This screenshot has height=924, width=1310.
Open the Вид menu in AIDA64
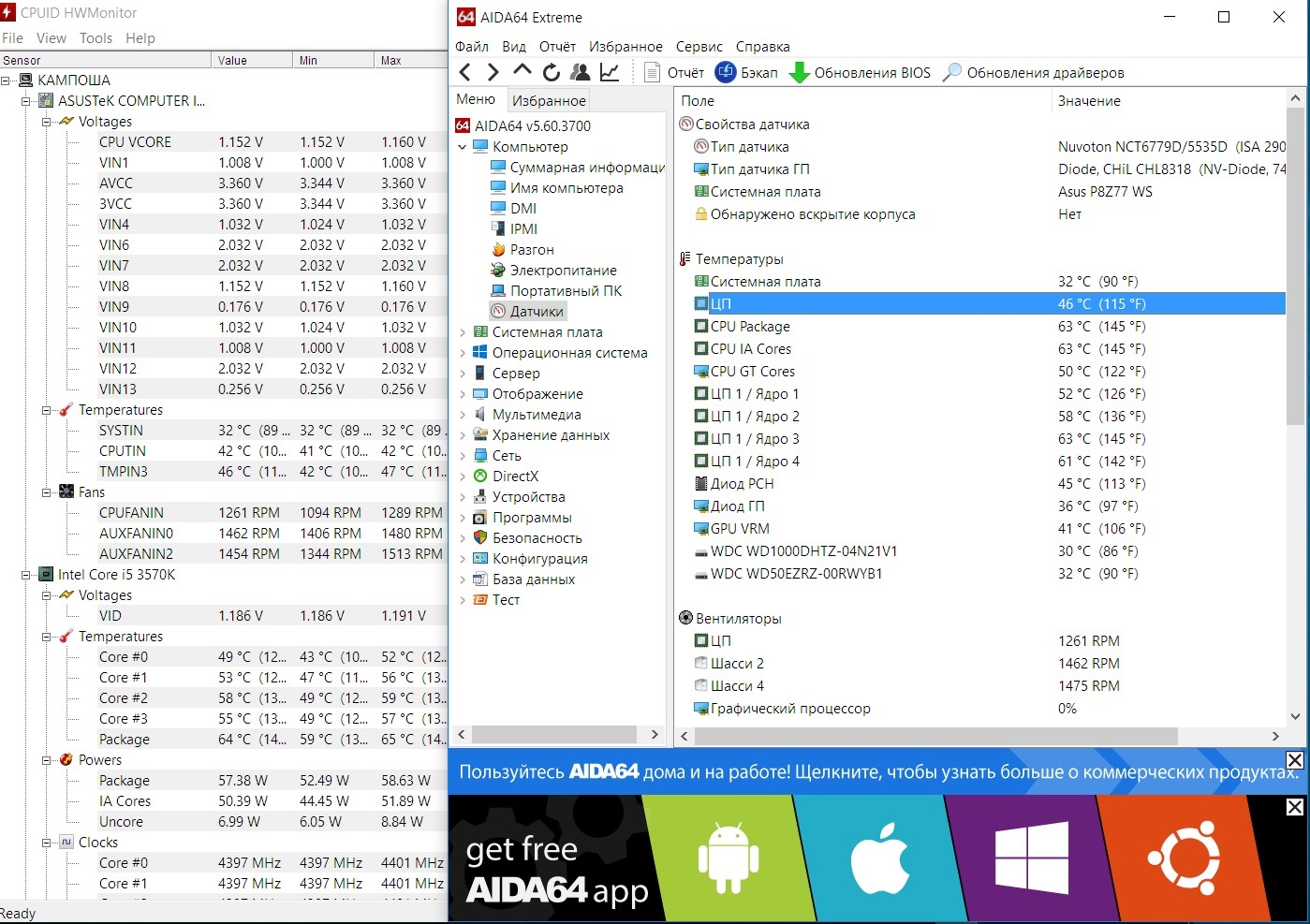(x=514, y=46)
